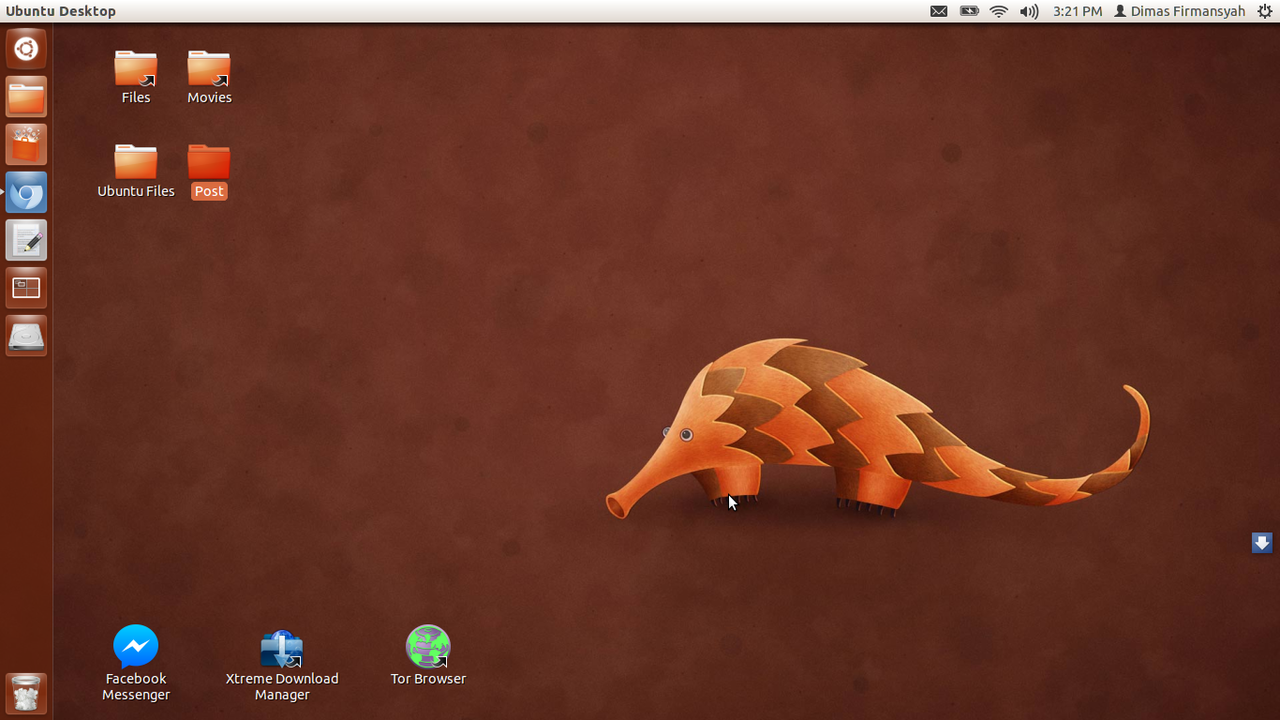Open Ubuntu Software Center in launcher
Viewport: 1280px width, 720px height.
point(26,145)
